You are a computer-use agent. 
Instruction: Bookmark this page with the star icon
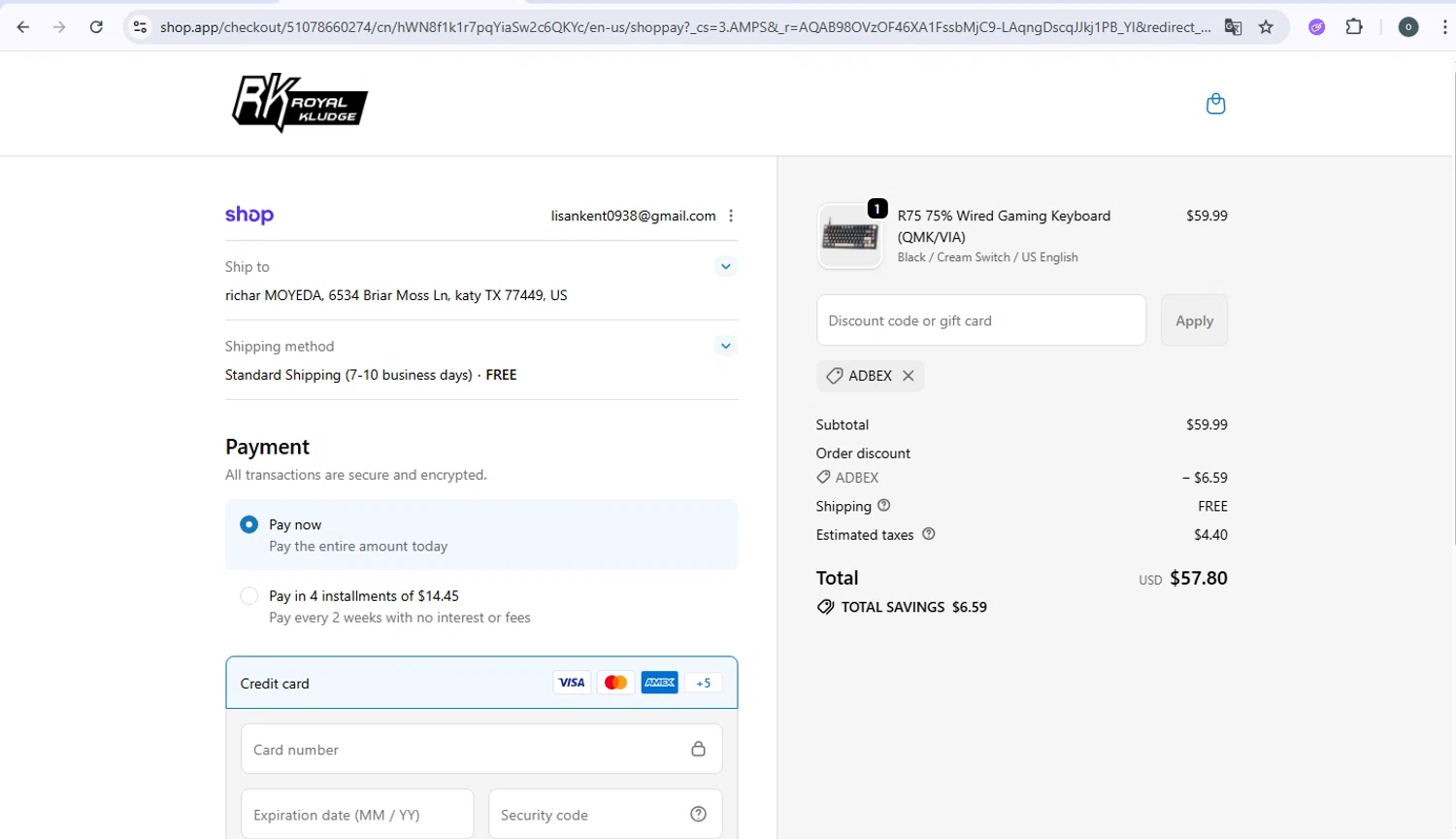point(1266,27)
